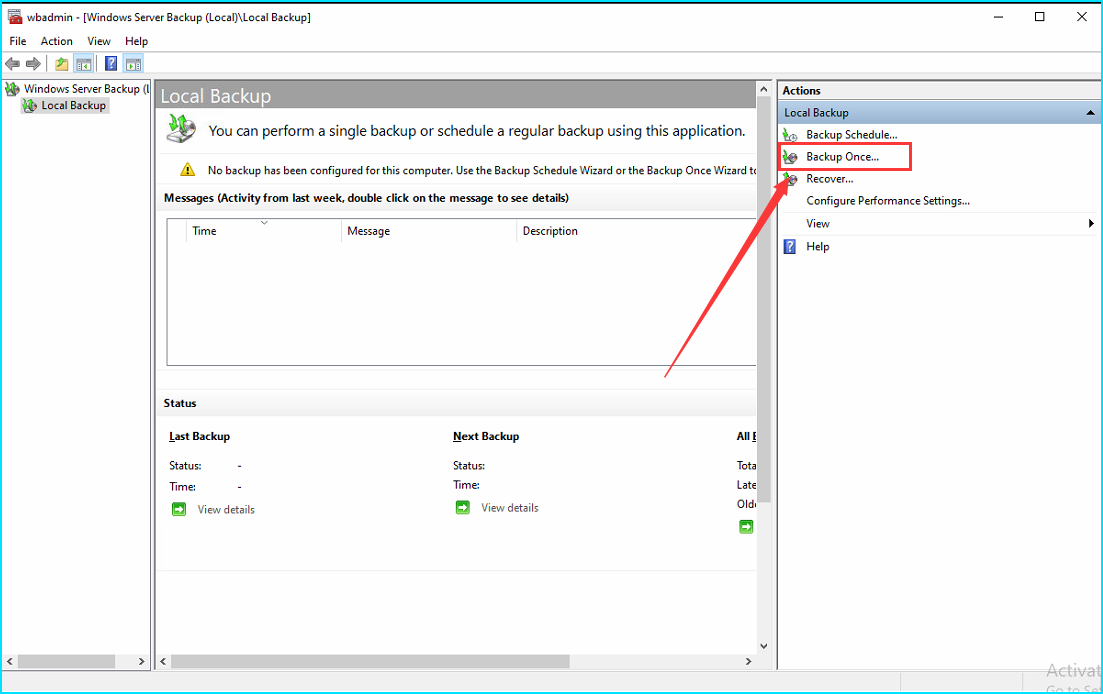Click vertical scrollbar up arrow

[764, 89]
